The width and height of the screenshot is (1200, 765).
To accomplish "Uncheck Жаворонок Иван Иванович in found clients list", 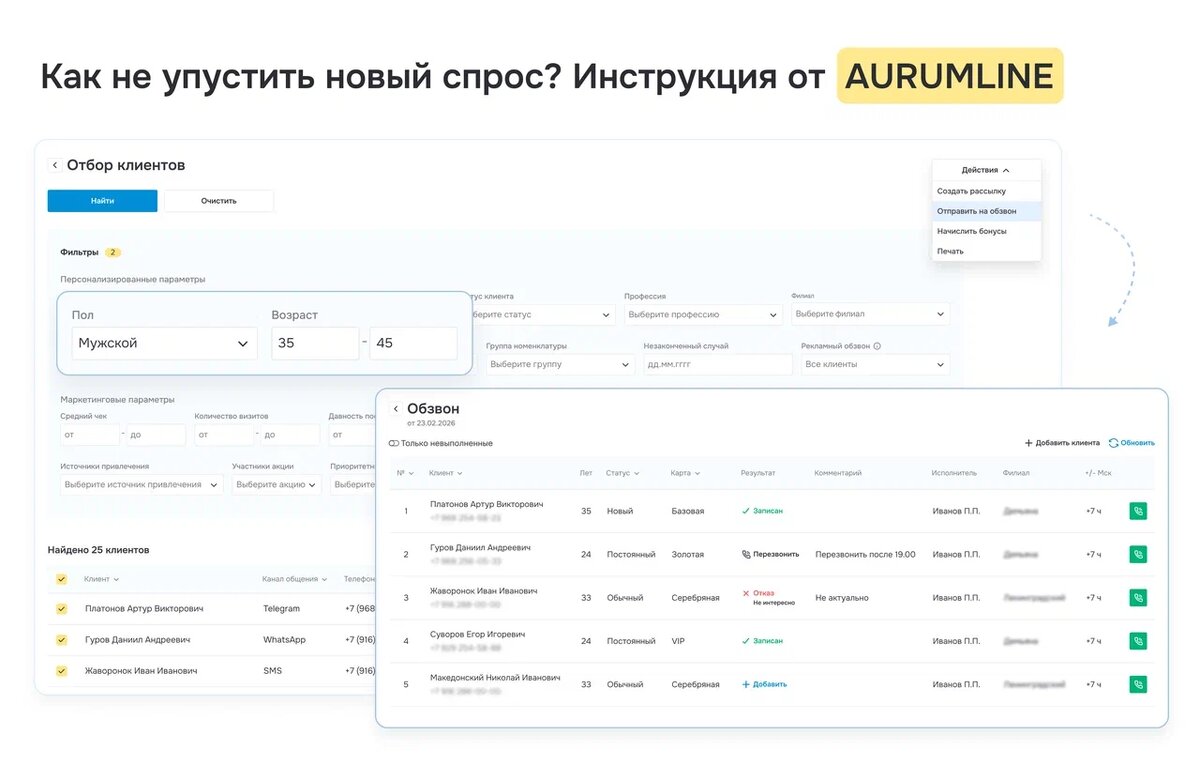I will [62, 671].
